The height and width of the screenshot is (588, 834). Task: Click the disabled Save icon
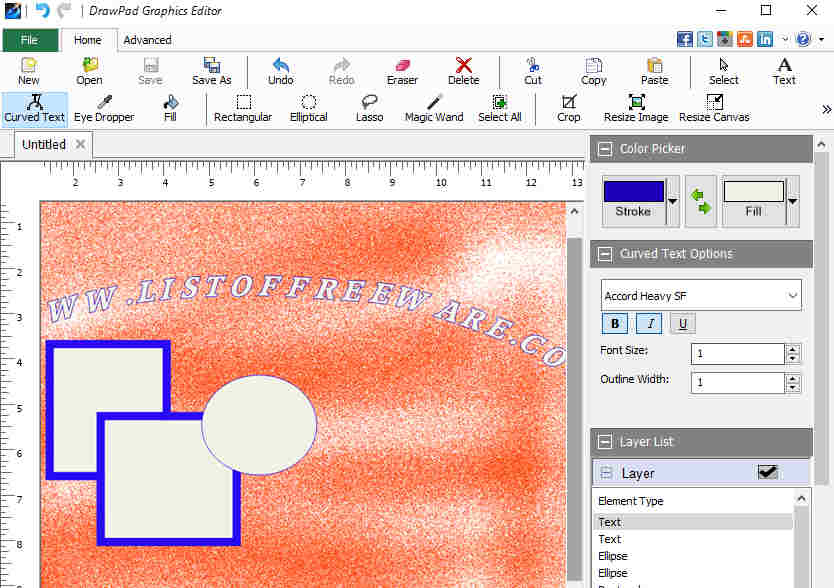point(151,71)
